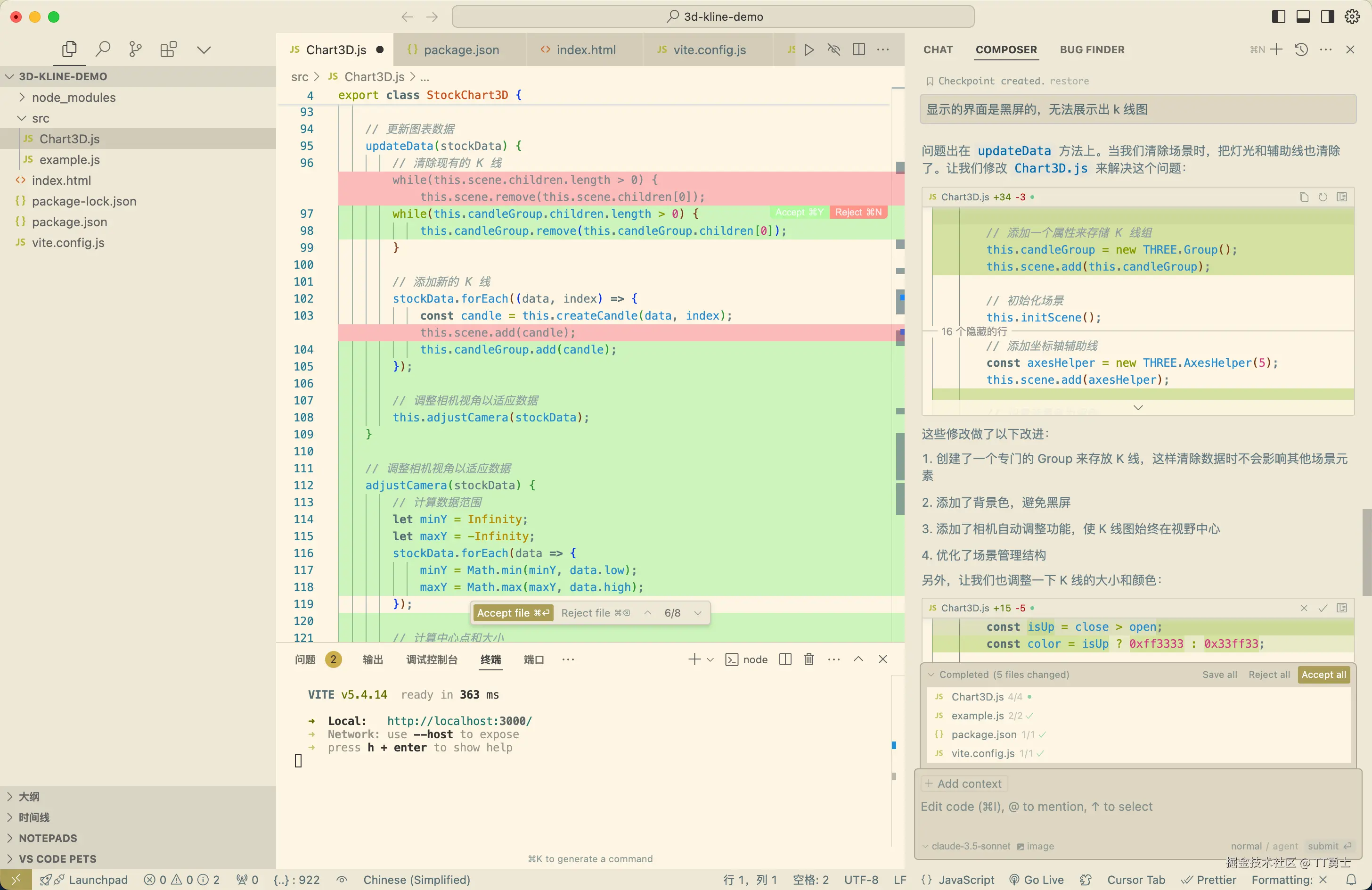The image size is (1372, 890).
Task: Open the new terminal profile dropdown arrow
Action: pyautogui.click(x=710, y=660)
